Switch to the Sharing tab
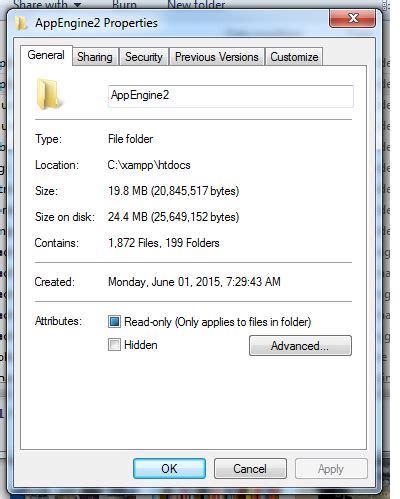 point(95,57)
